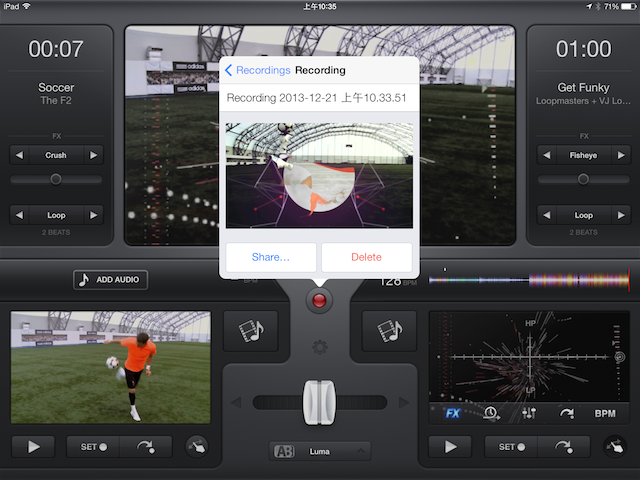Play the left deck Soccer video

34,447
